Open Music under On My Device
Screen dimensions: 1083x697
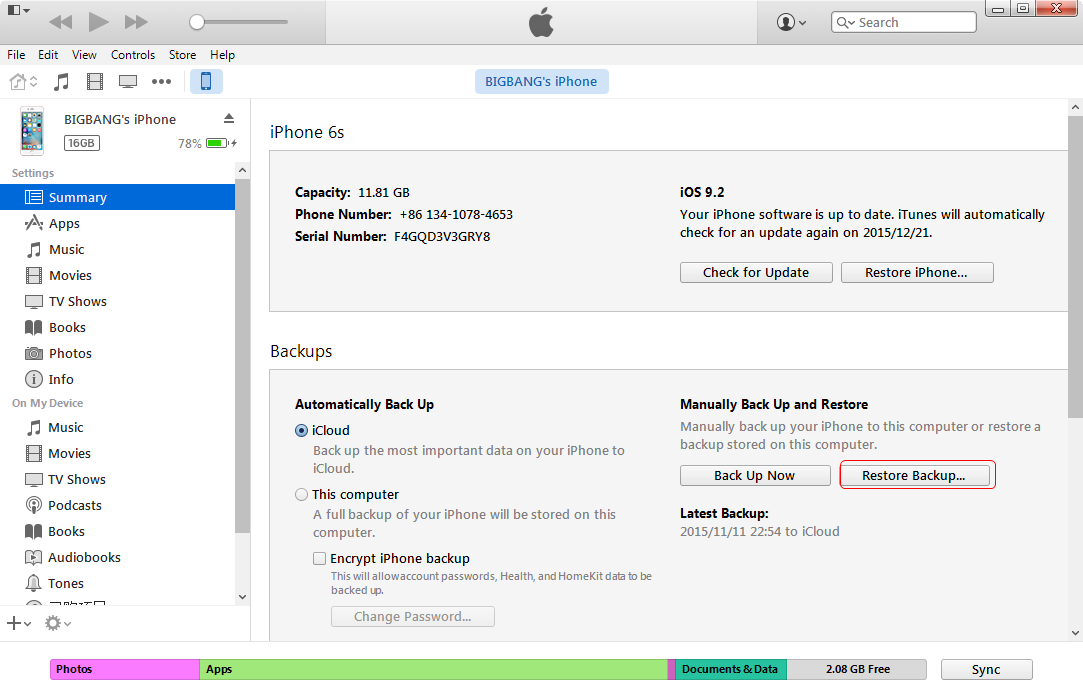(x=117, y=428)
